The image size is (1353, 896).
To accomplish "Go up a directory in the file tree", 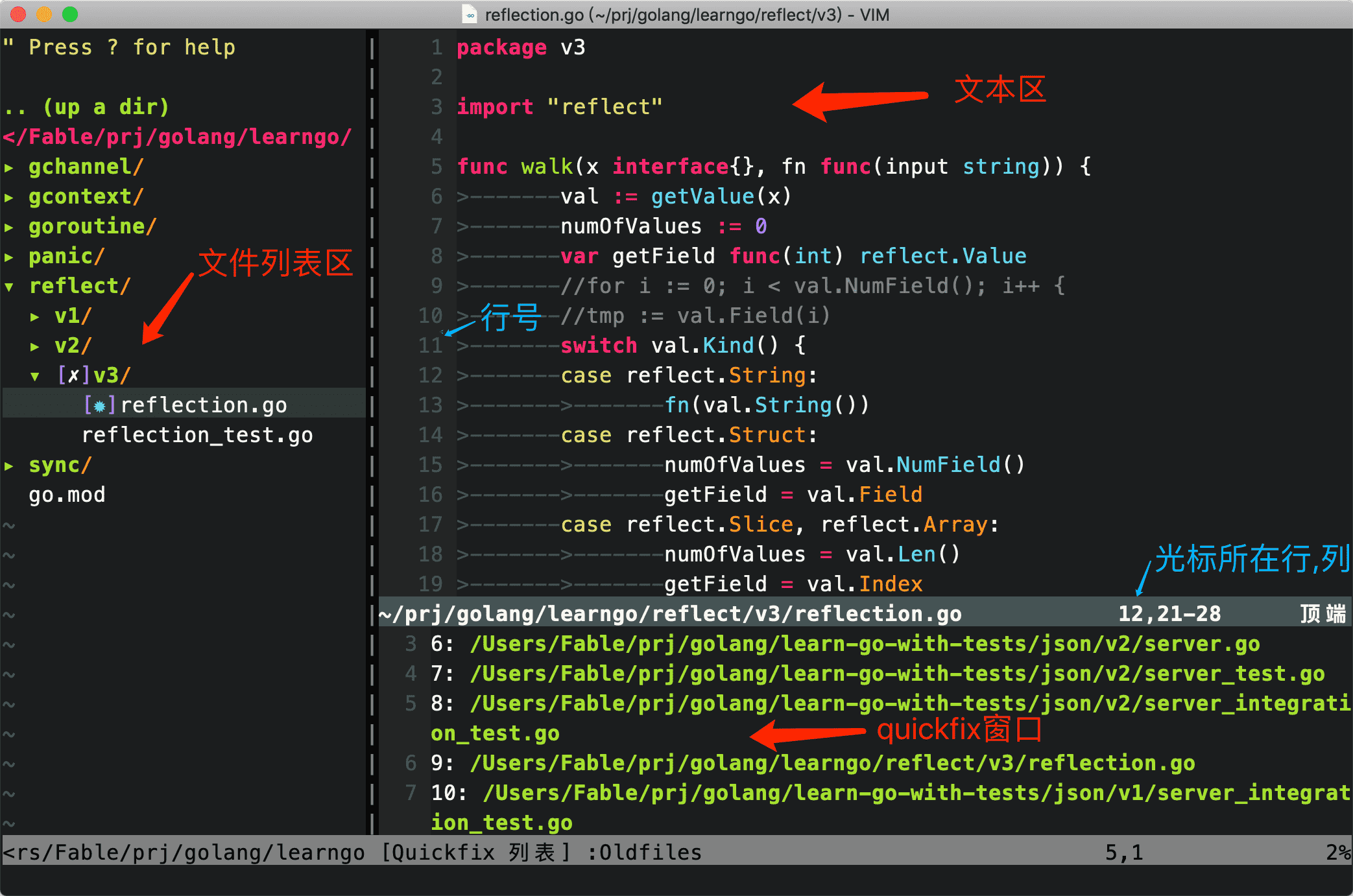I will [x=87, y=107].
